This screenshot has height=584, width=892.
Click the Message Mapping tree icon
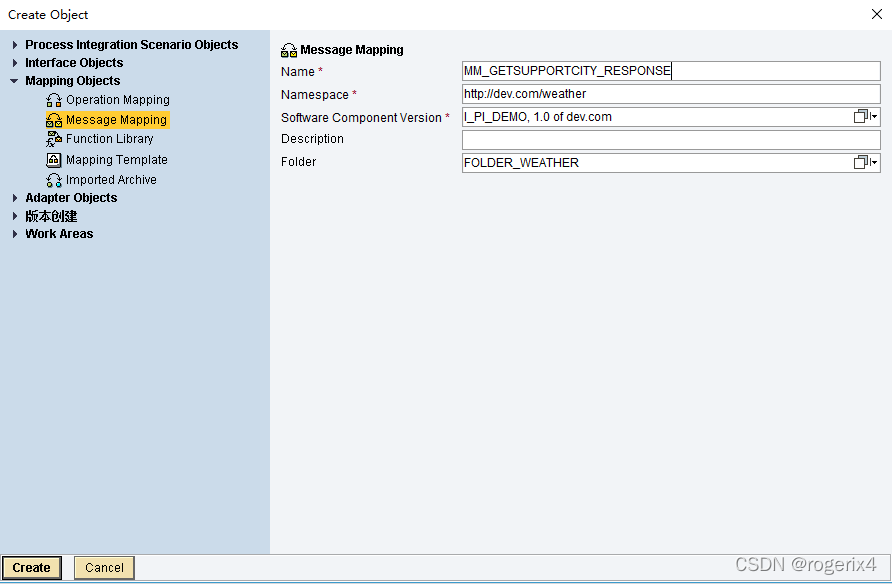coord(54,120)
